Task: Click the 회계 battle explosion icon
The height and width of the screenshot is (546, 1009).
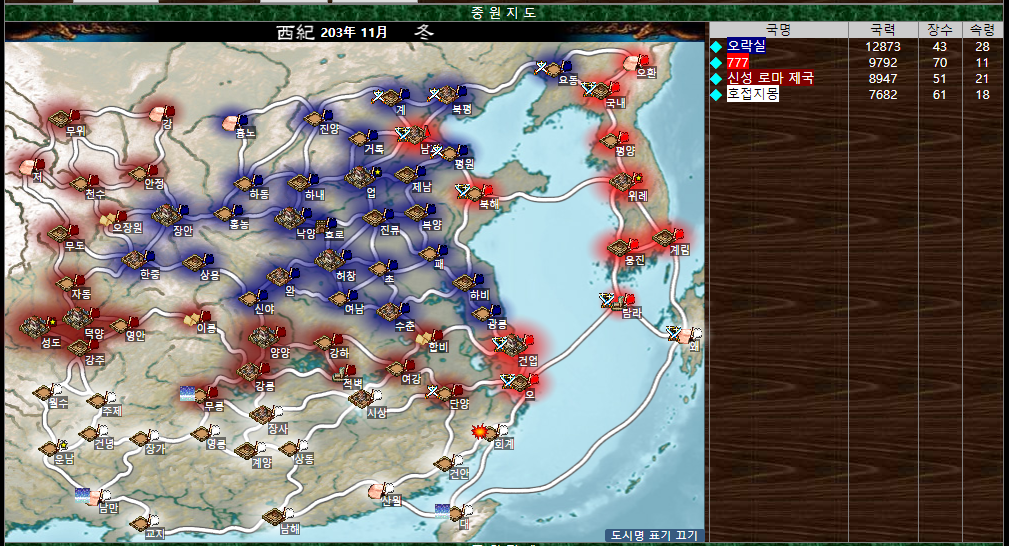Action: click(x=480, y=431)
